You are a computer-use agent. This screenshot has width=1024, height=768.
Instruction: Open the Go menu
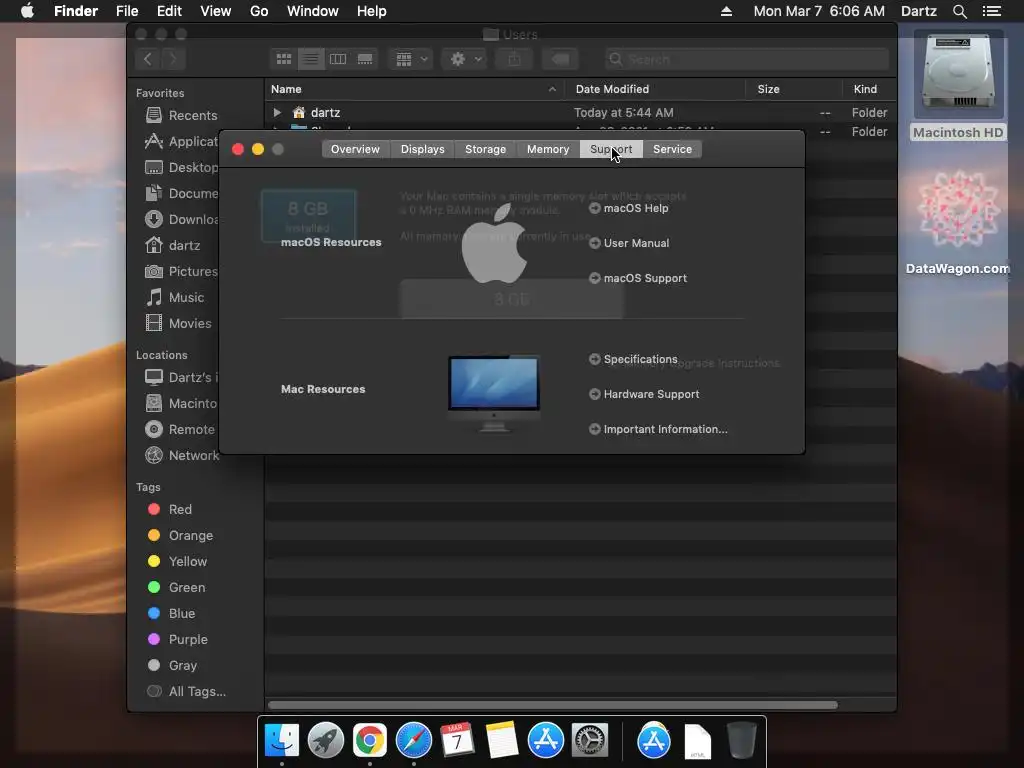point(259,11)
